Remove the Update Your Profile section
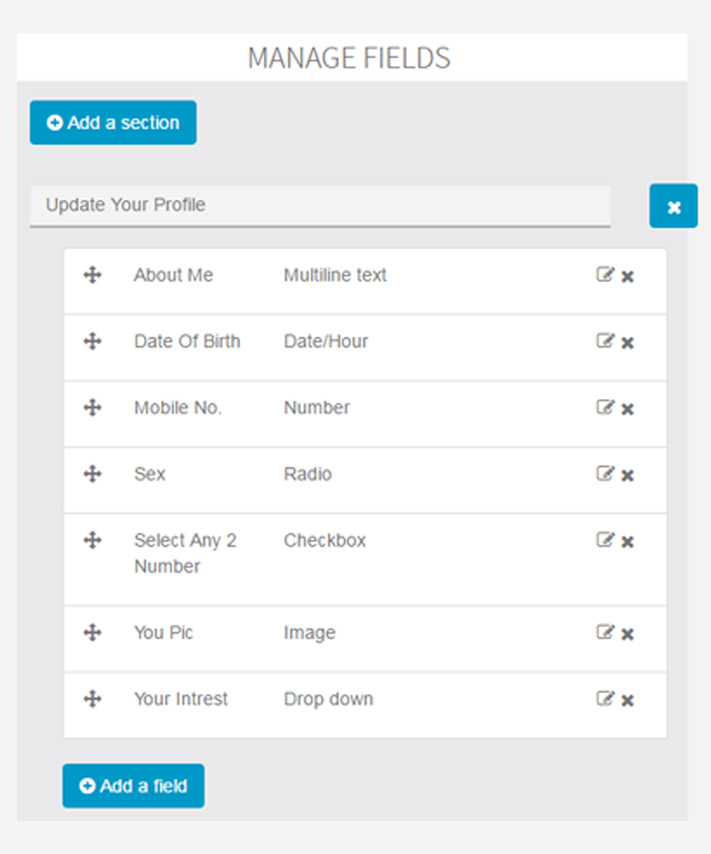This screenshot has width=711, height=854. (673, 206)
